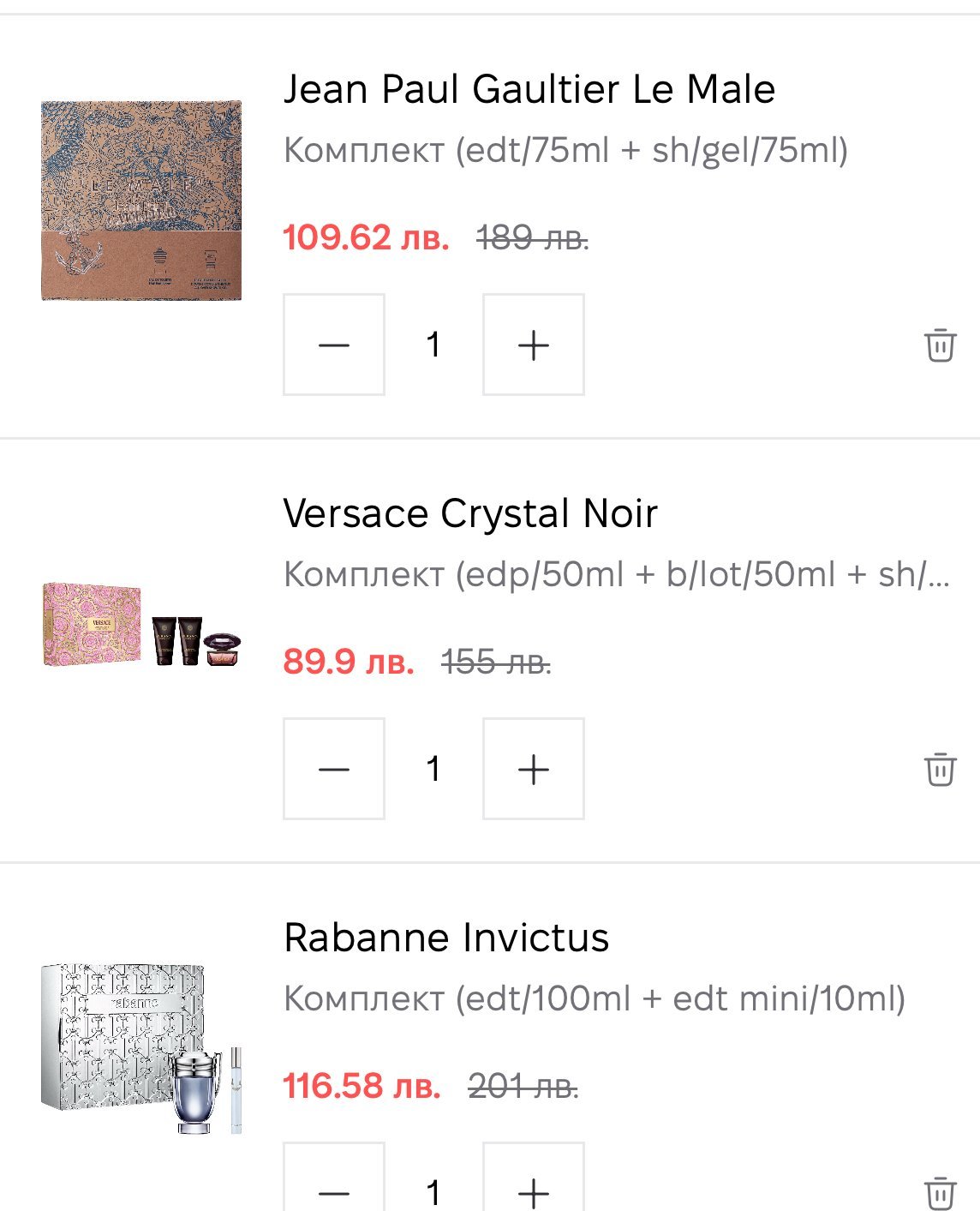Increase quantity of Jean Paul Gaultier Le Male

534,345
